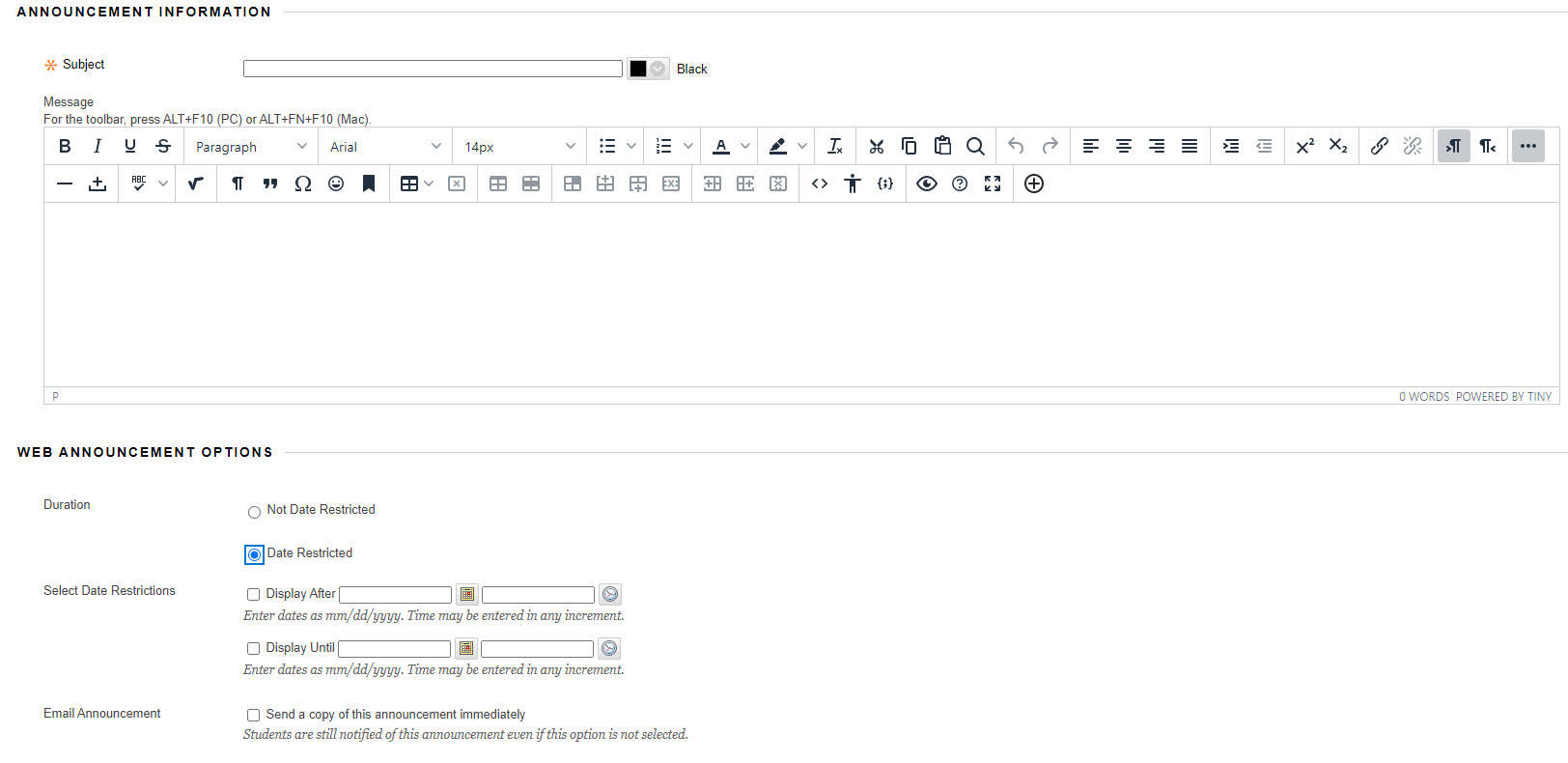Click into the Subject text field
Screen dimensions: 1568x763
(x=433, y=69)
